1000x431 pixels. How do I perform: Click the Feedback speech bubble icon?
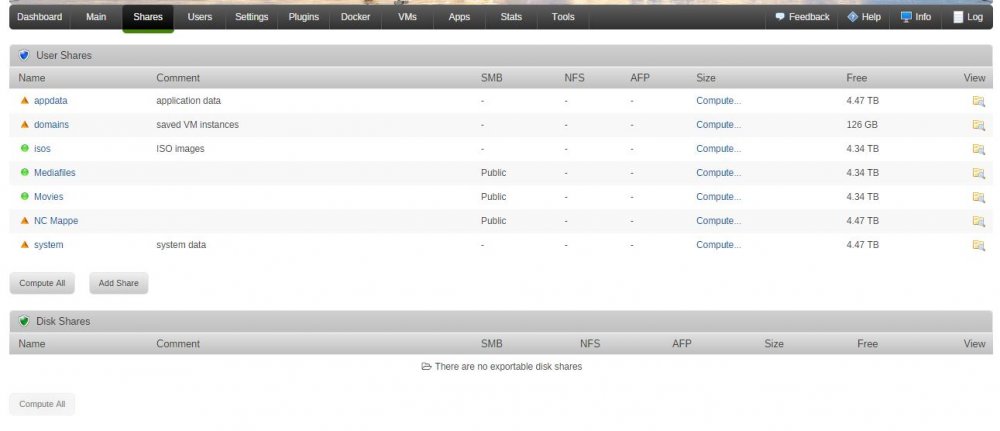[779, 17]
